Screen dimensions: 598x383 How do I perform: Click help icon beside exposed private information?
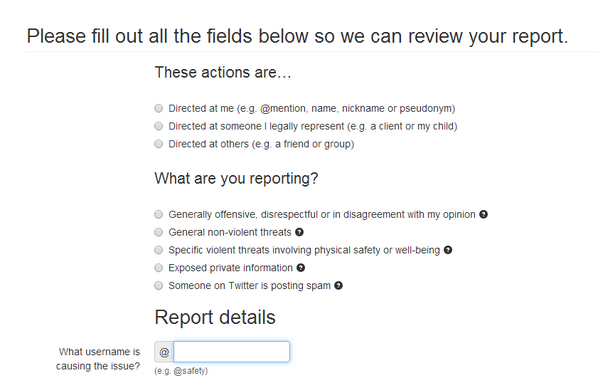pyautogui.click(x=301, y=268)
